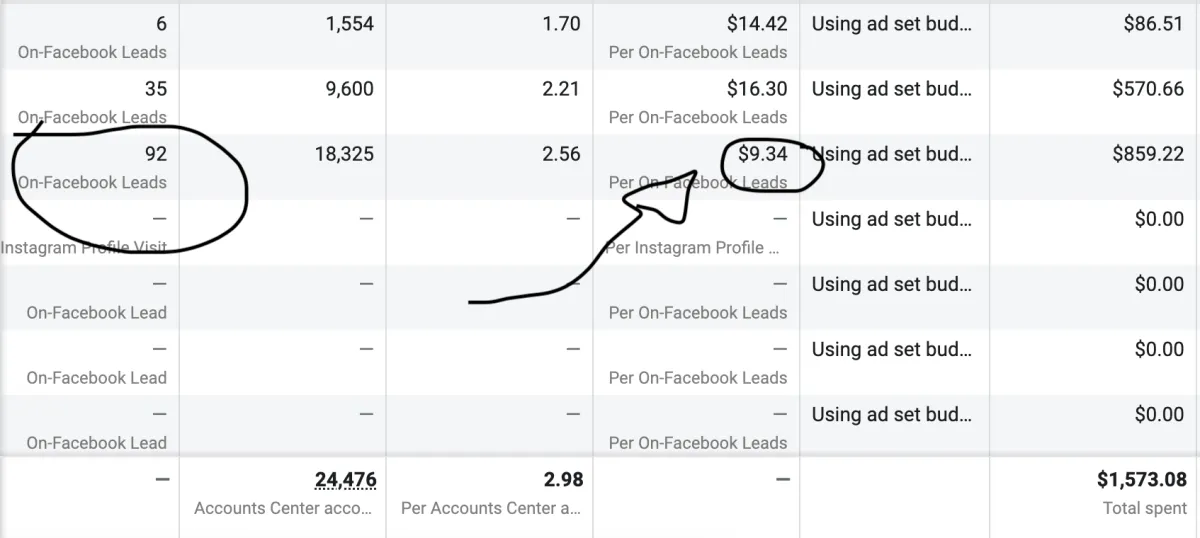Click the 2.98 total frequency value
Screen dimensions: 1200x538
click(x=563, y=480)
